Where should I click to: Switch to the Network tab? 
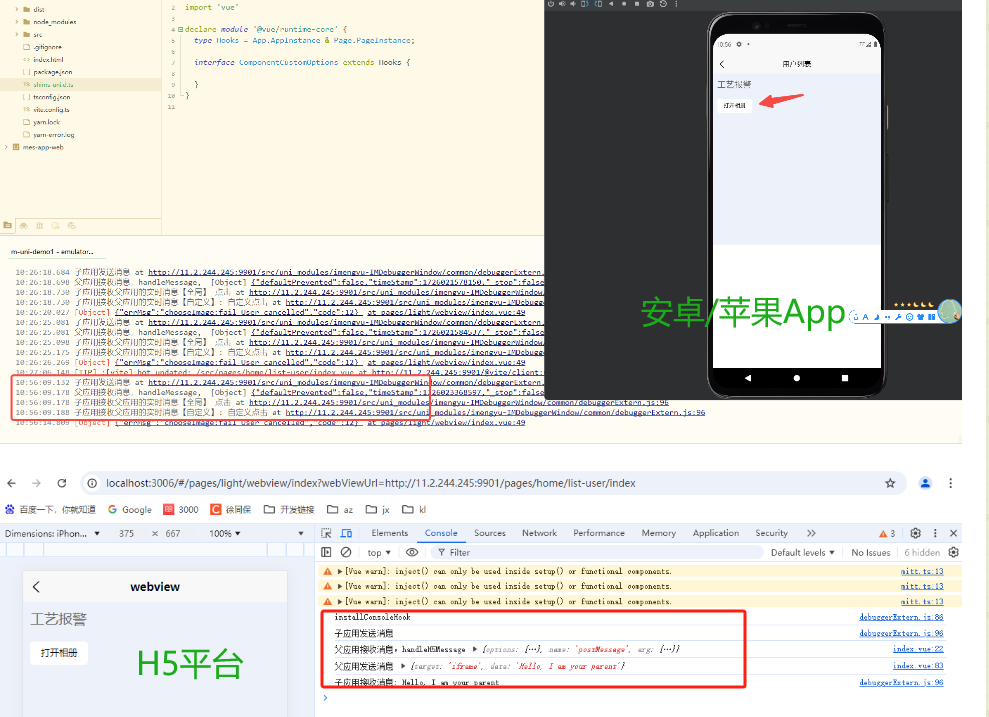[x=539, y=533]
